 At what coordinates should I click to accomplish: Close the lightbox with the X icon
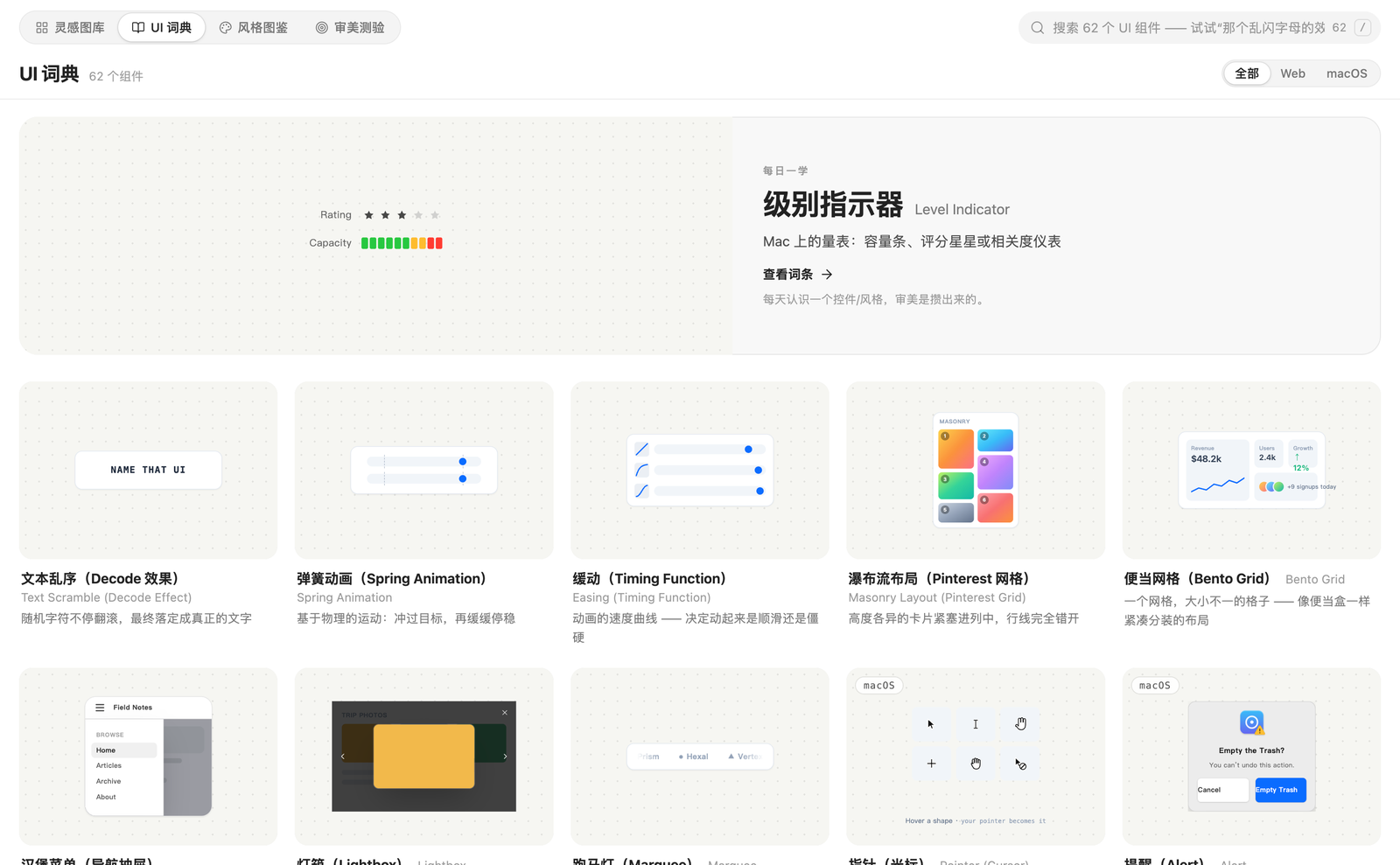tap(505, 713)
